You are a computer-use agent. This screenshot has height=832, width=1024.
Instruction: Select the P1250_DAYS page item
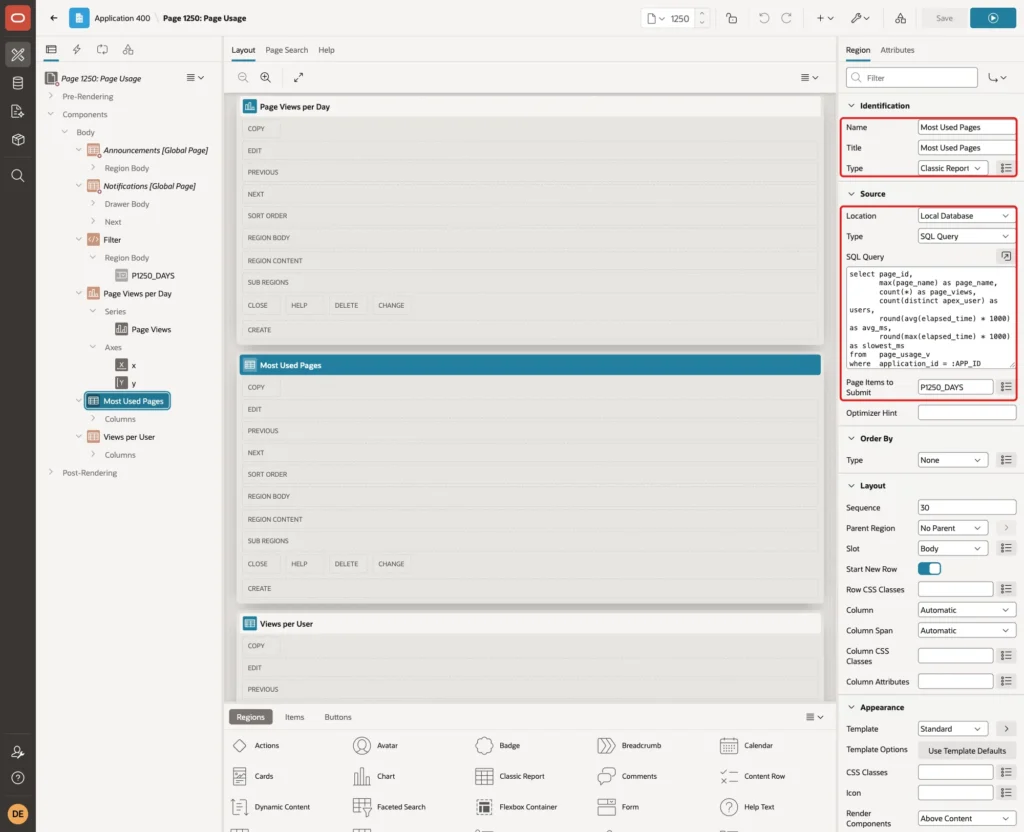pyautogui.click(x=153, y=276)
